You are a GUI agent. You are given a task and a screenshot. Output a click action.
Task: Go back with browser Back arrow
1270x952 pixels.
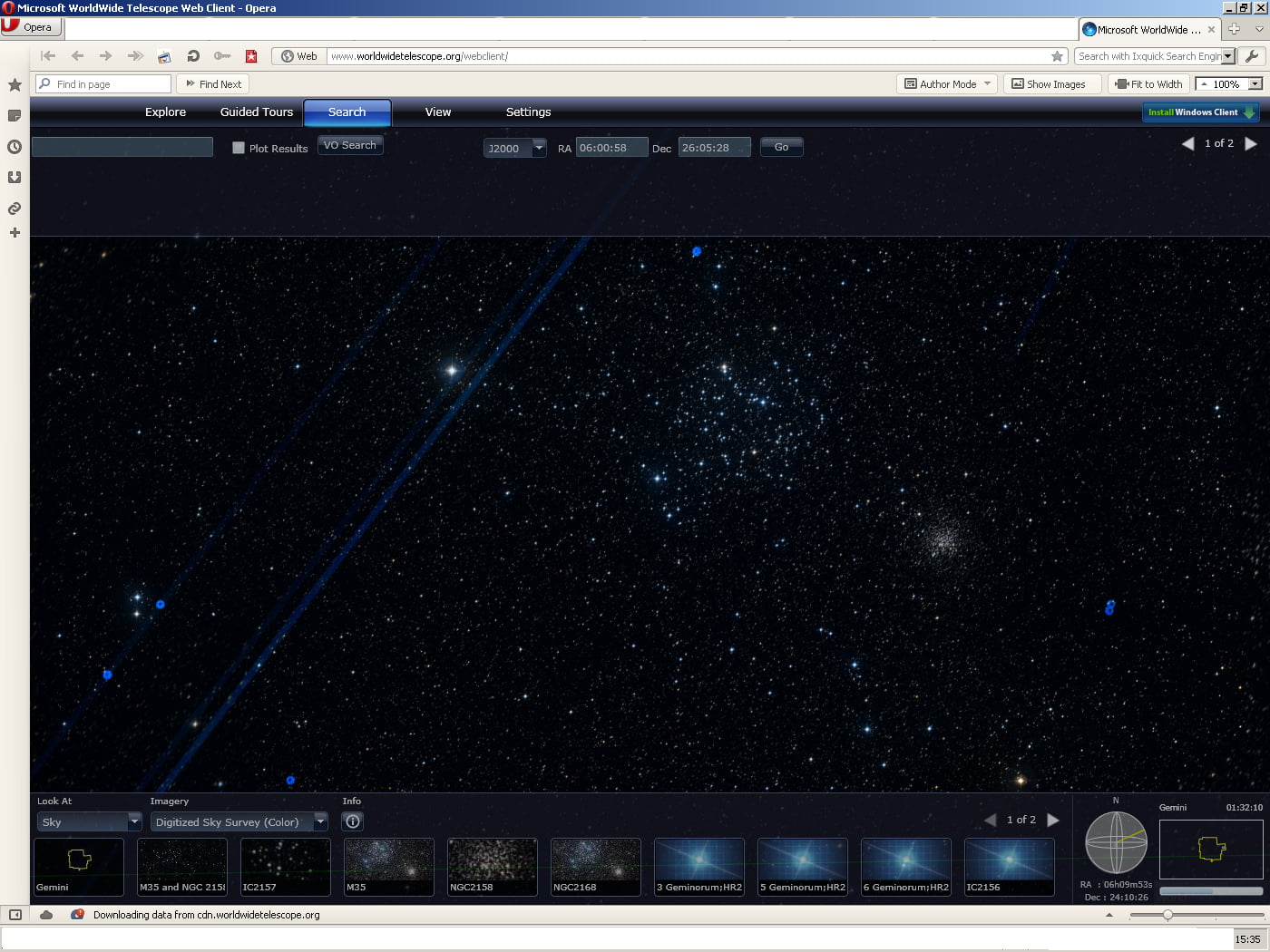77,56
